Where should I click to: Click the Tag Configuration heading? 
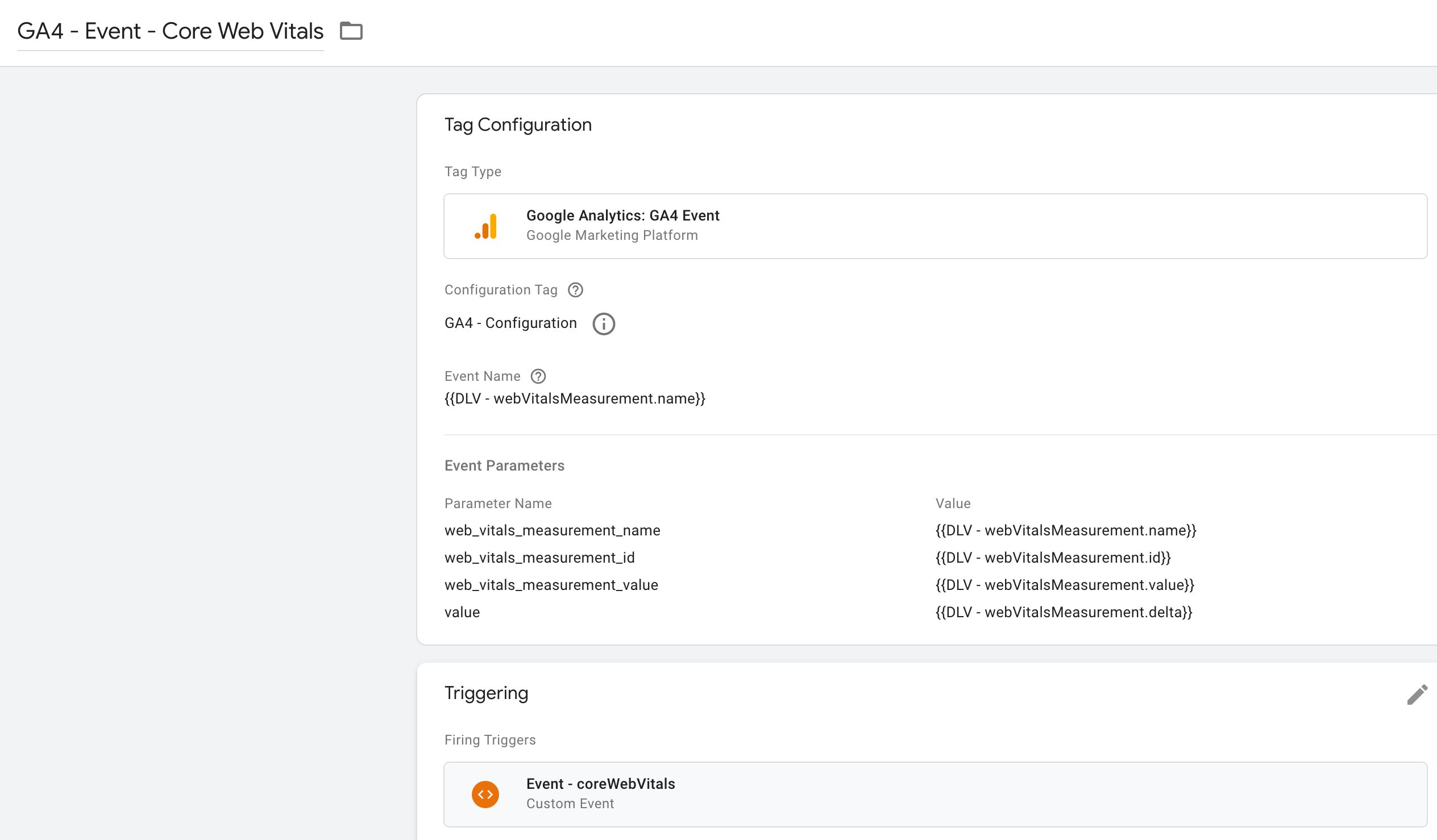click(518, 125)
